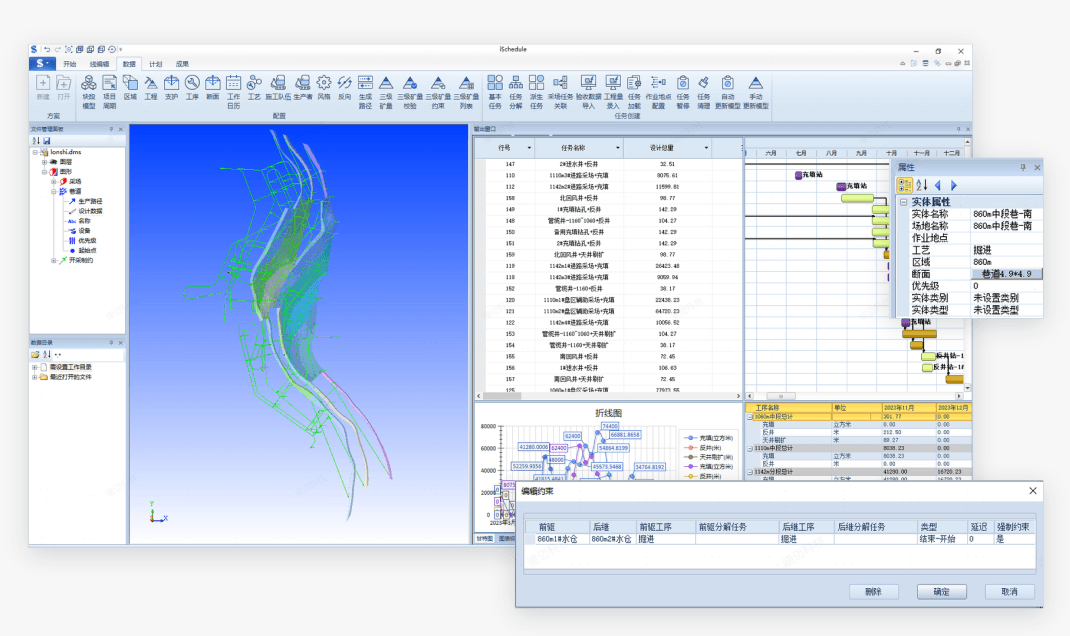Open the 块段模型 block model tool
Viewport: 1070px width, 636px height.
pos(89,91)
